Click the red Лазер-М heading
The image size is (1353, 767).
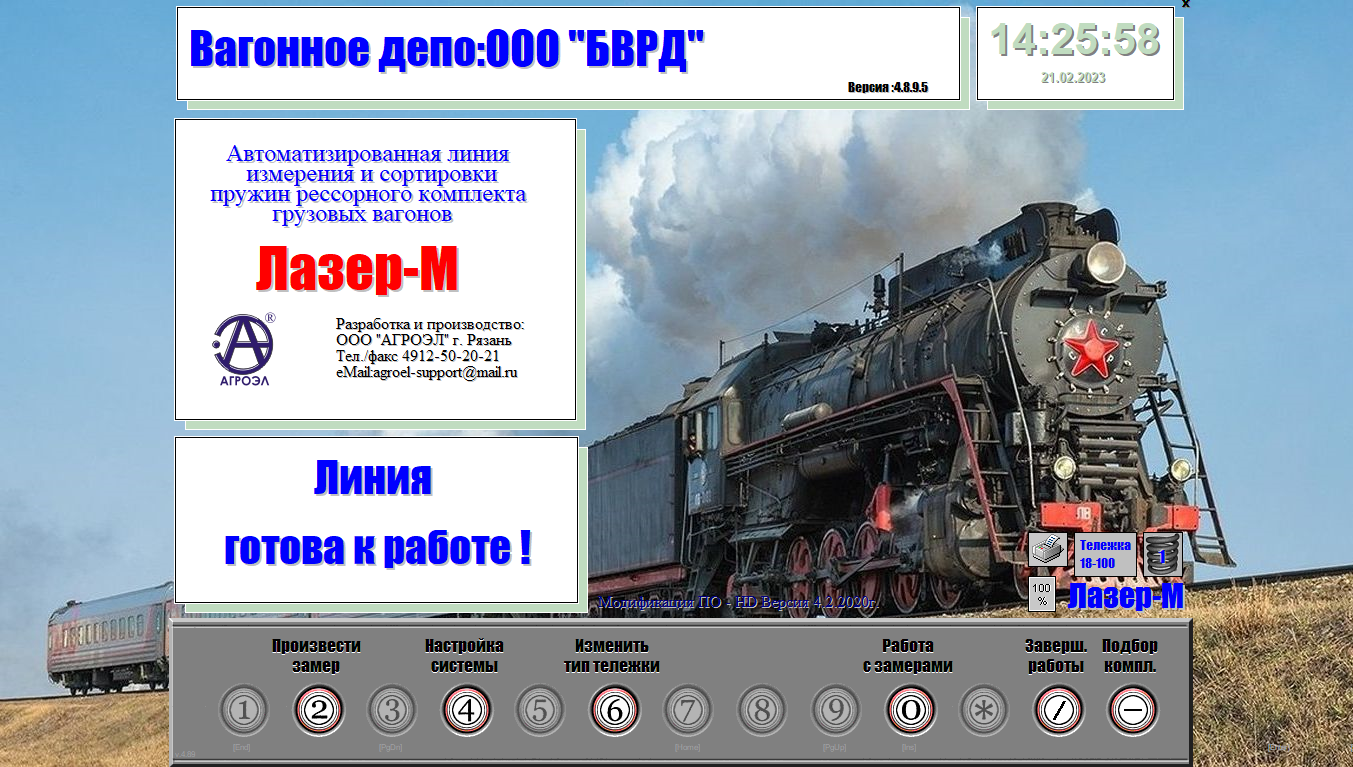357,269
